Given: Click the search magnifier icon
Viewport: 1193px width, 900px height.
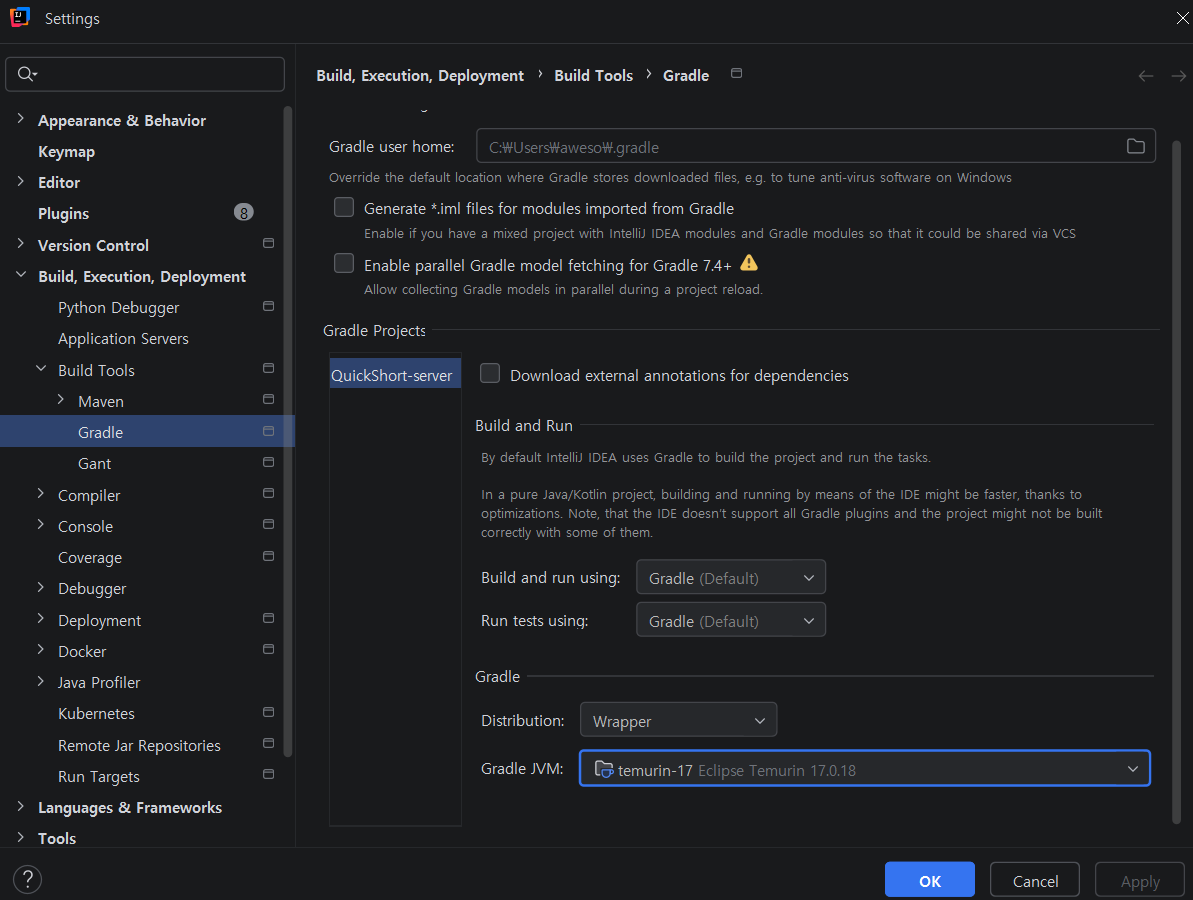Looking at the screenshot, I should pyautogui.click(x=27, y=74).
